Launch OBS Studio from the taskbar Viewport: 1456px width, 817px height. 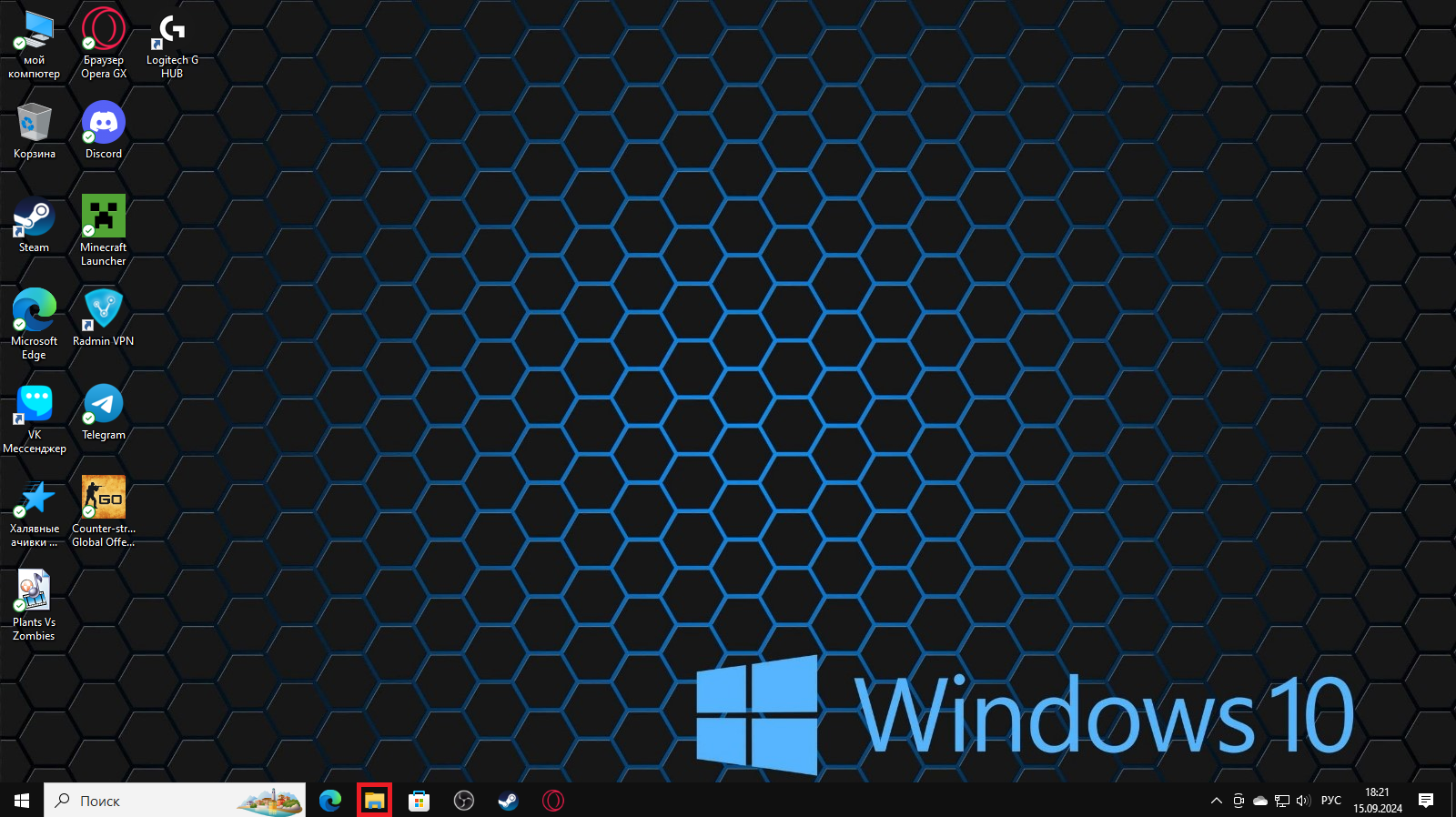coord(464,801)
